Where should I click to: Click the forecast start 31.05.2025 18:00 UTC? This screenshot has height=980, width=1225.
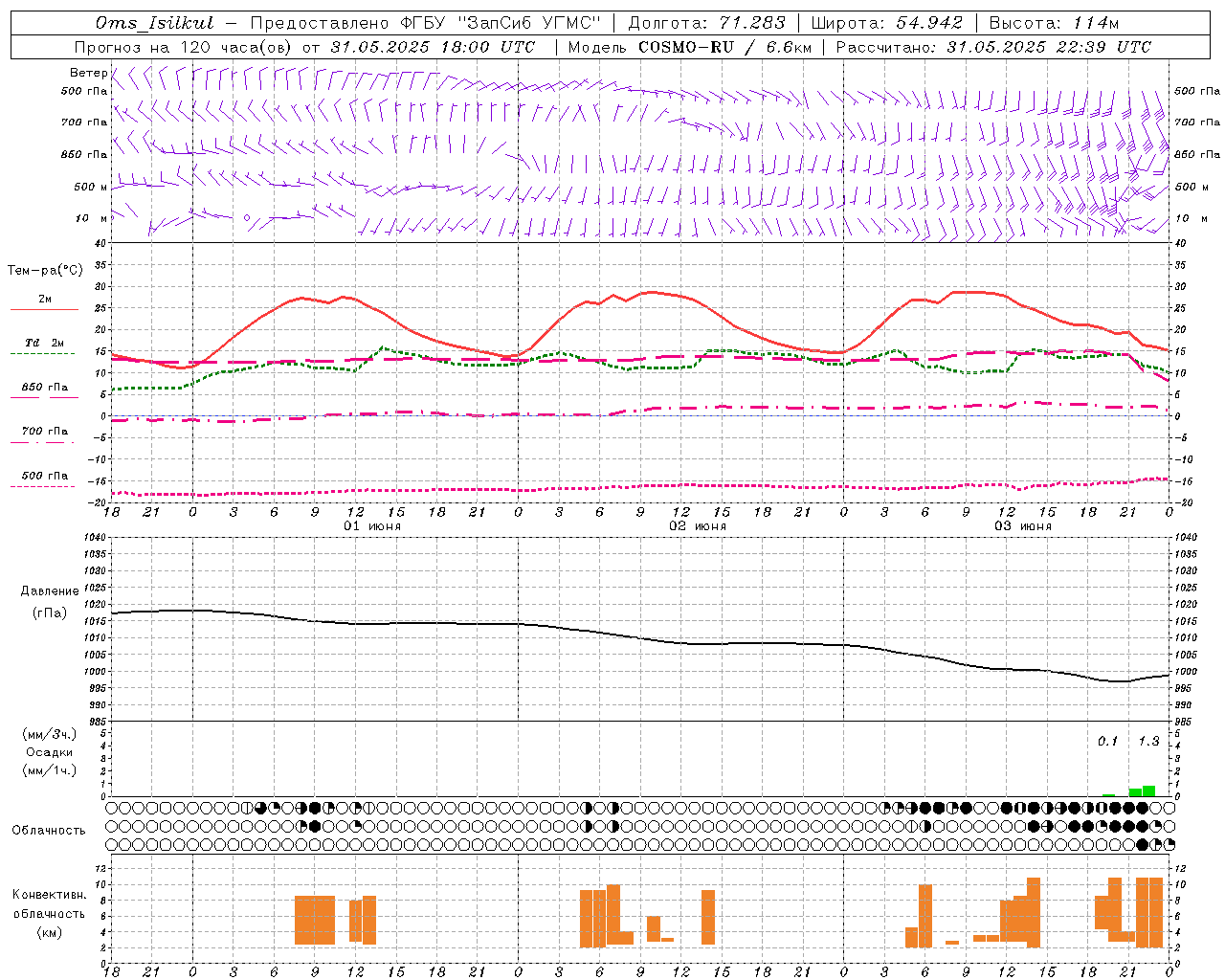pos(433,47)
